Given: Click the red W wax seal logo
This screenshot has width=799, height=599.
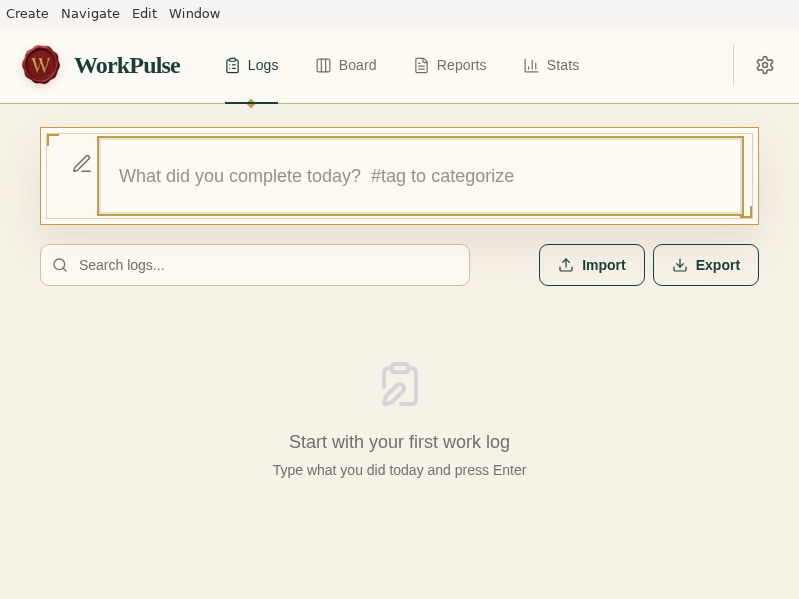Looking at the screenshot, I should coord(41,65).
